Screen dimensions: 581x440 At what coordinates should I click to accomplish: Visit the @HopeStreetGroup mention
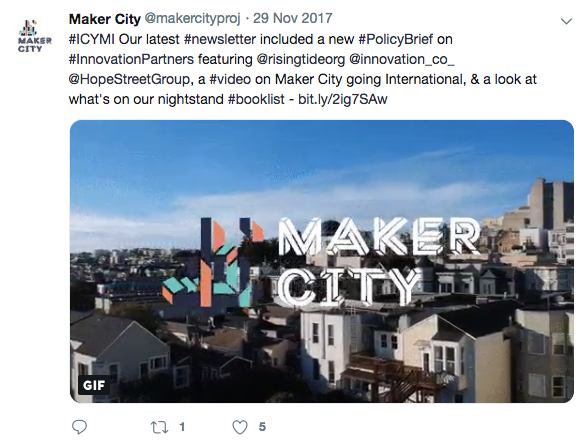(x=129, y=80)
